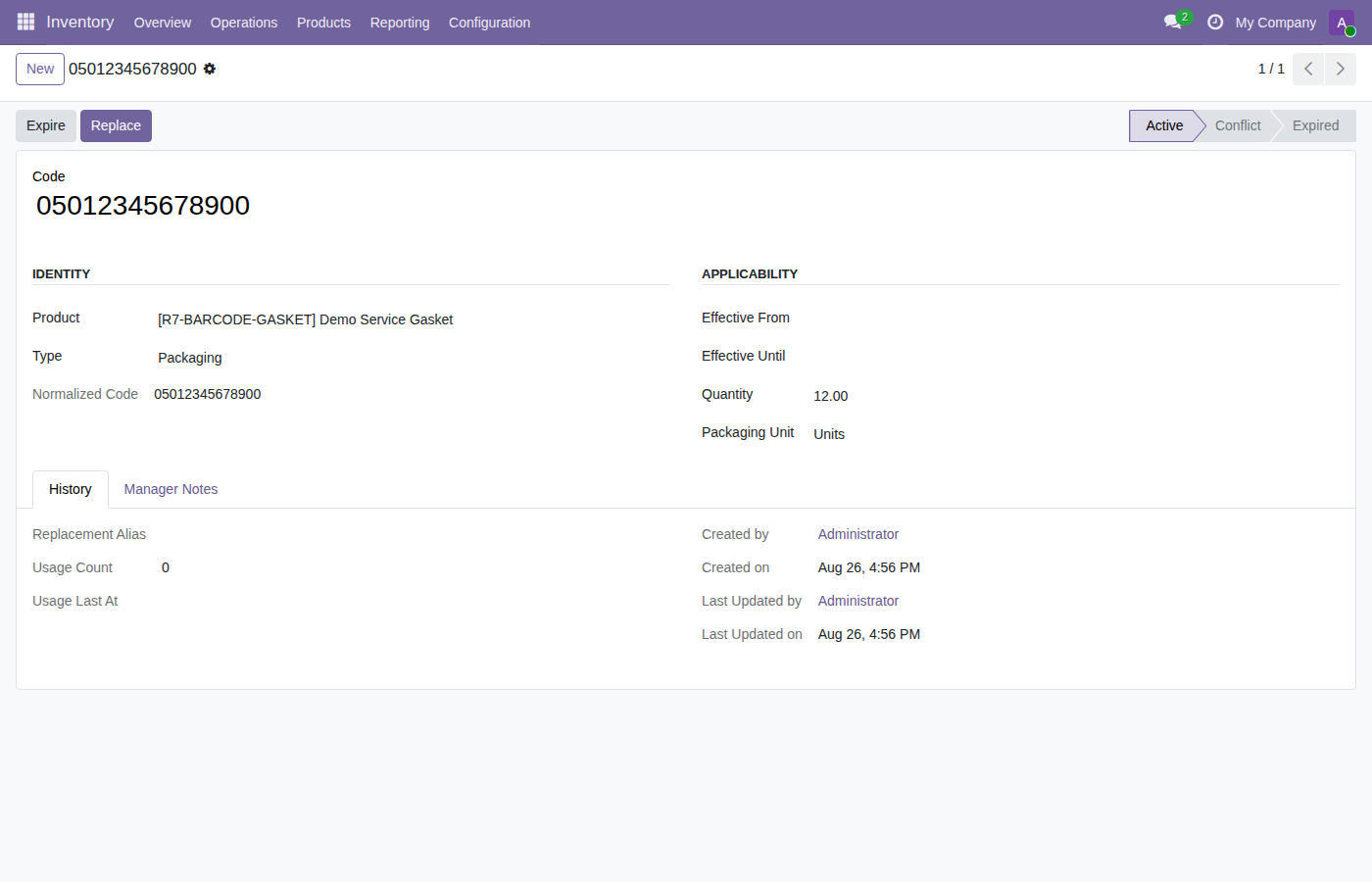Viewport: 1372px width, 882px height.
Task: Open the activities clock icon
Action: pyautogui.click(x=1215, y=22)
